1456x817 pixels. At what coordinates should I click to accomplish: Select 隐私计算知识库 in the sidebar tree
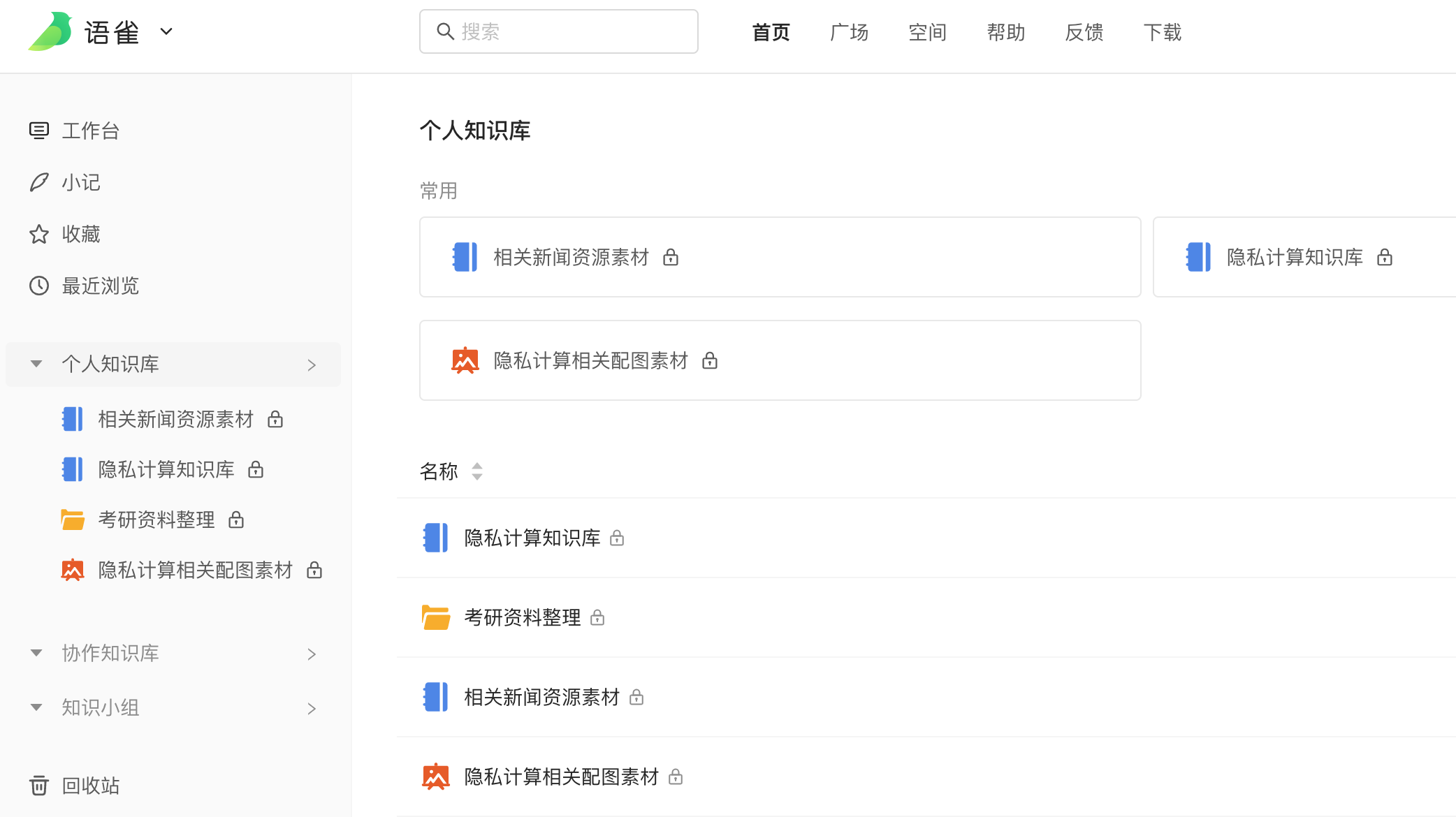click(x=166, y=469)
